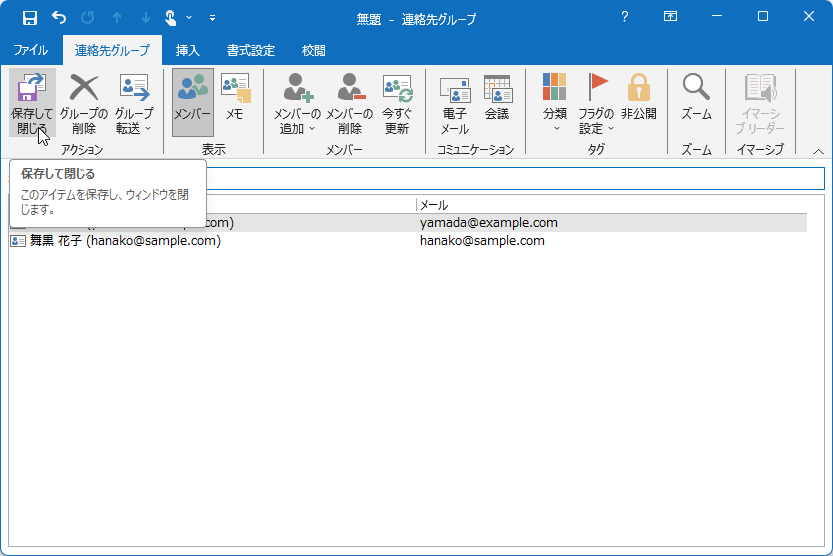
Task: Select yamada@example.com email cell
Action: 489,223
